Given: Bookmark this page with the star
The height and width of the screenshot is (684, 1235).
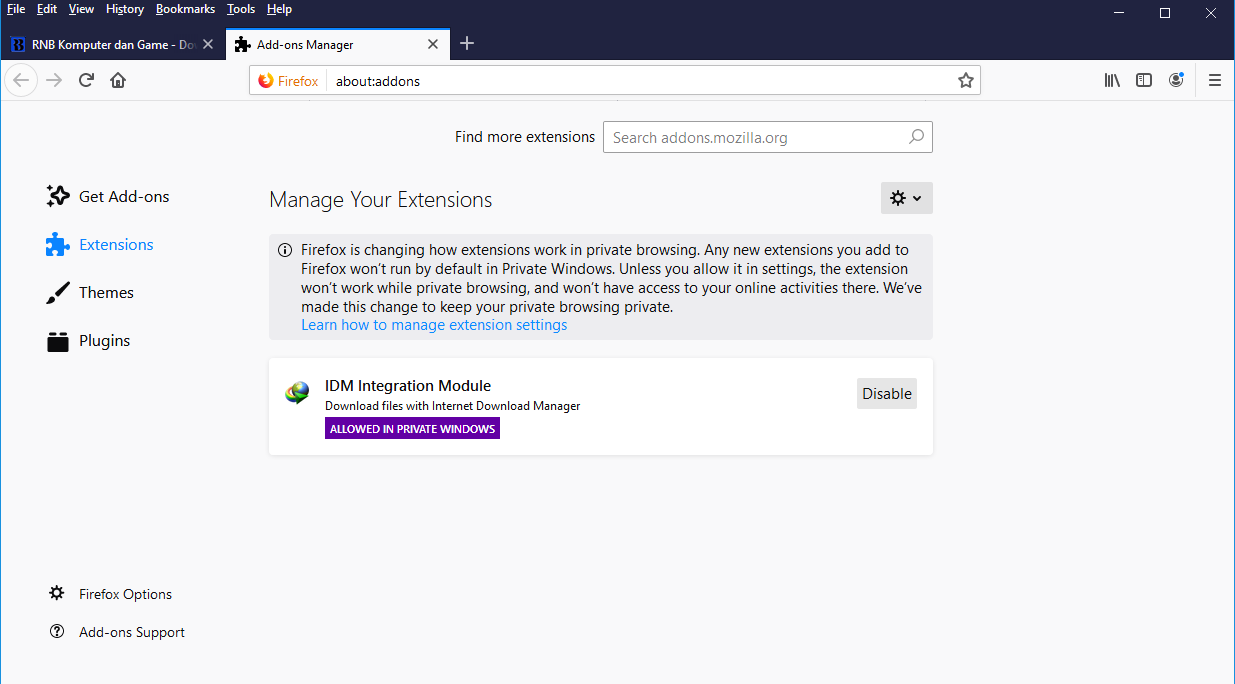Looking at the screenshot, I should 965,80.
